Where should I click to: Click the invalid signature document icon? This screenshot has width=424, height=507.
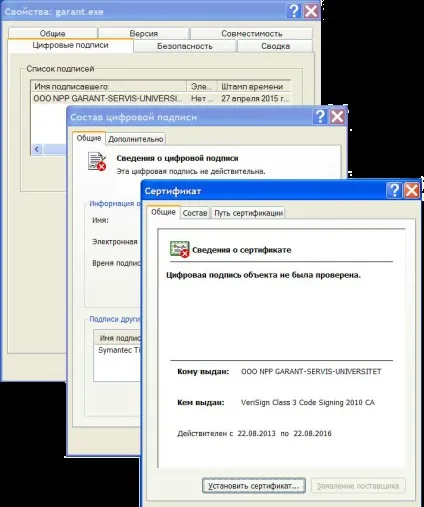(97, 161)
